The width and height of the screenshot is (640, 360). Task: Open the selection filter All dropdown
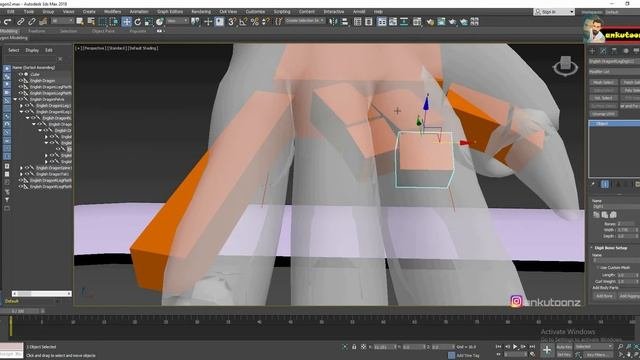[62, 21]
